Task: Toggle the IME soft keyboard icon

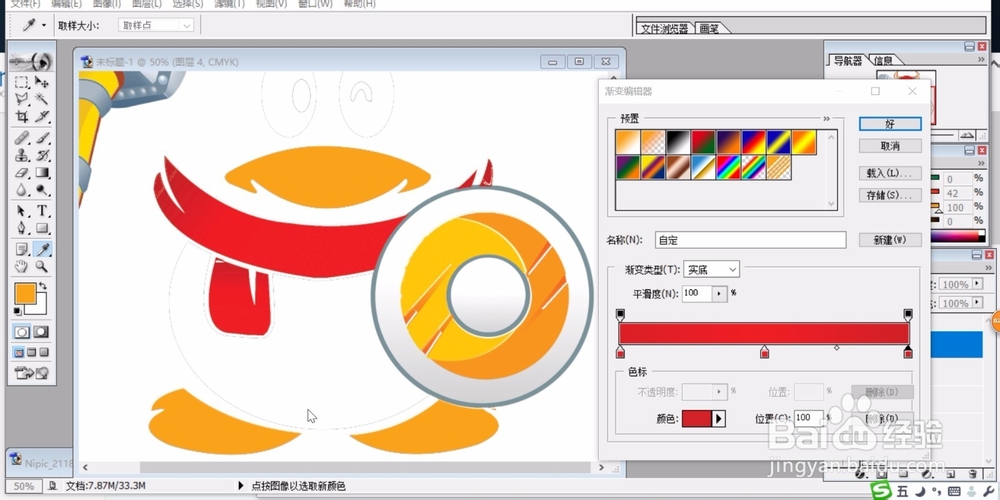Action: (955, 490)
